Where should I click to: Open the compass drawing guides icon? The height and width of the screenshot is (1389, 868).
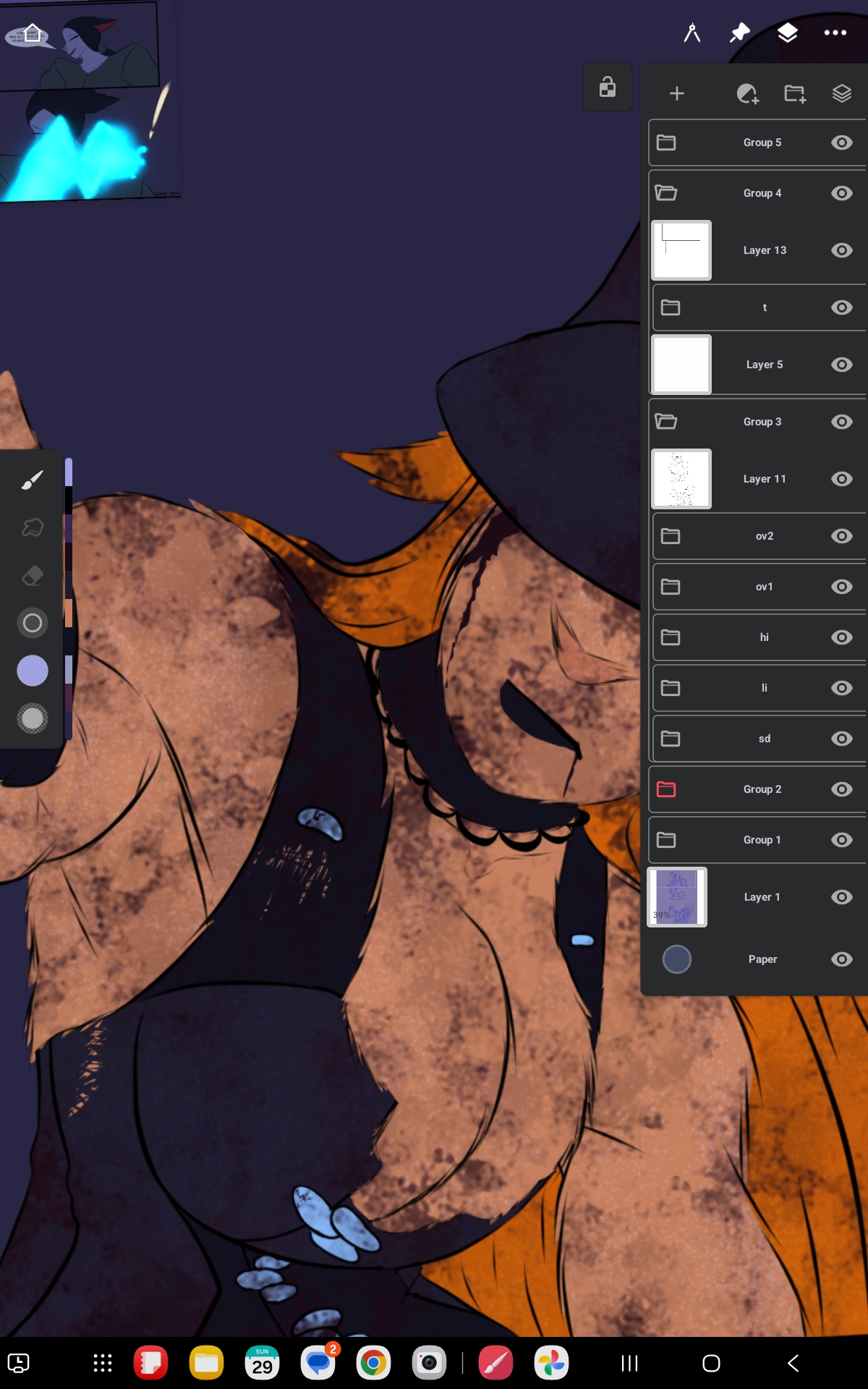[692, 33]
